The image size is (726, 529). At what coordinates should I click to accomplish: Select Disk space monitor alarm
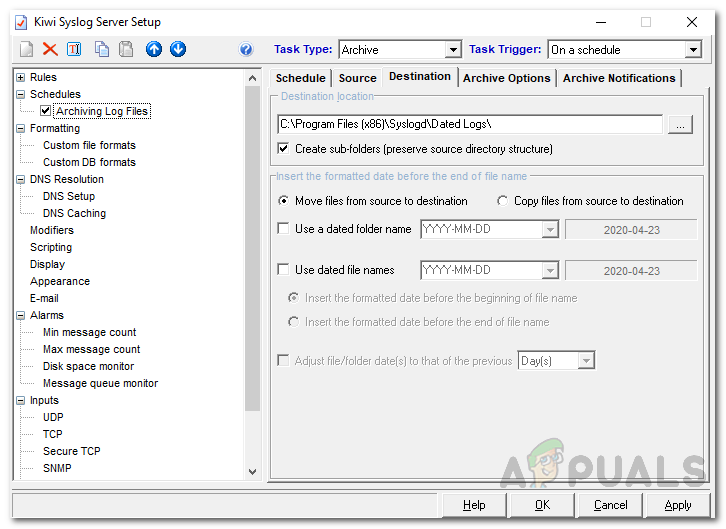coord(88,367)
